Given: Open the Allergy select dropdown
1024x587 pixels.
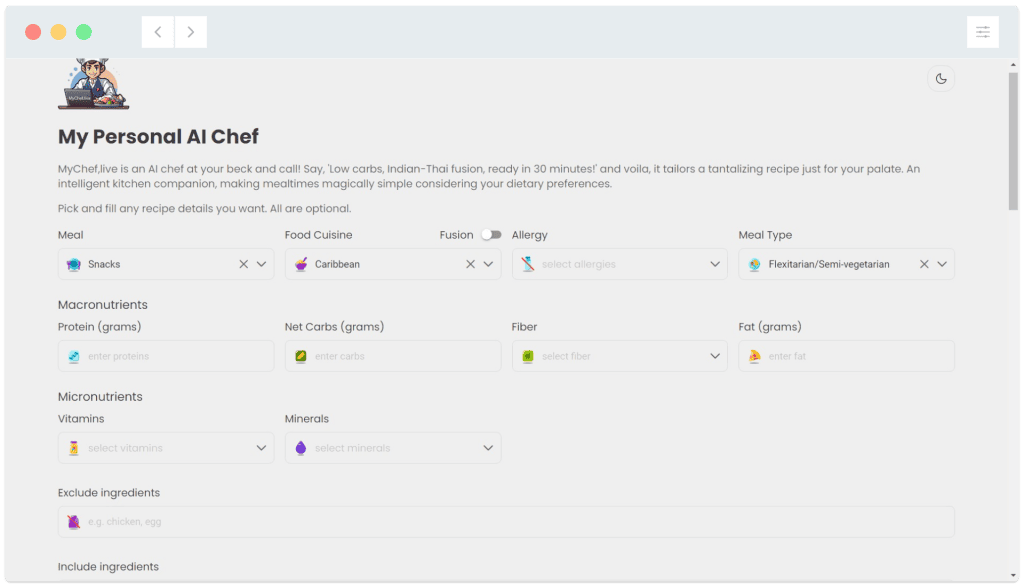Looking at the screenshot, I should [619, 264].
